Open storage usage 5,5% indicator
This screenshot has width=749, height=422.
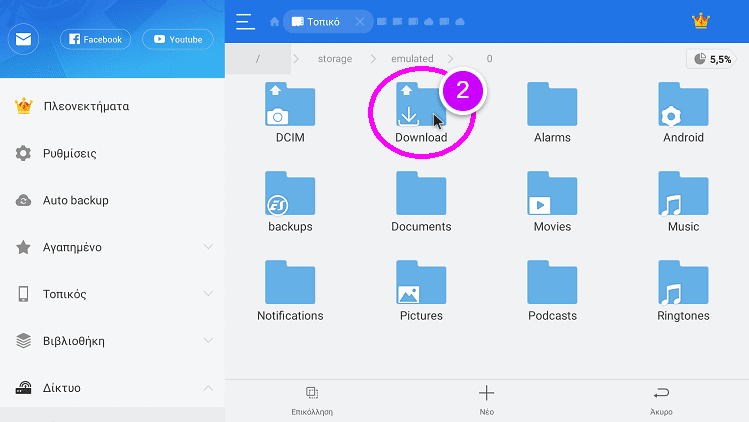coord(712,59)
